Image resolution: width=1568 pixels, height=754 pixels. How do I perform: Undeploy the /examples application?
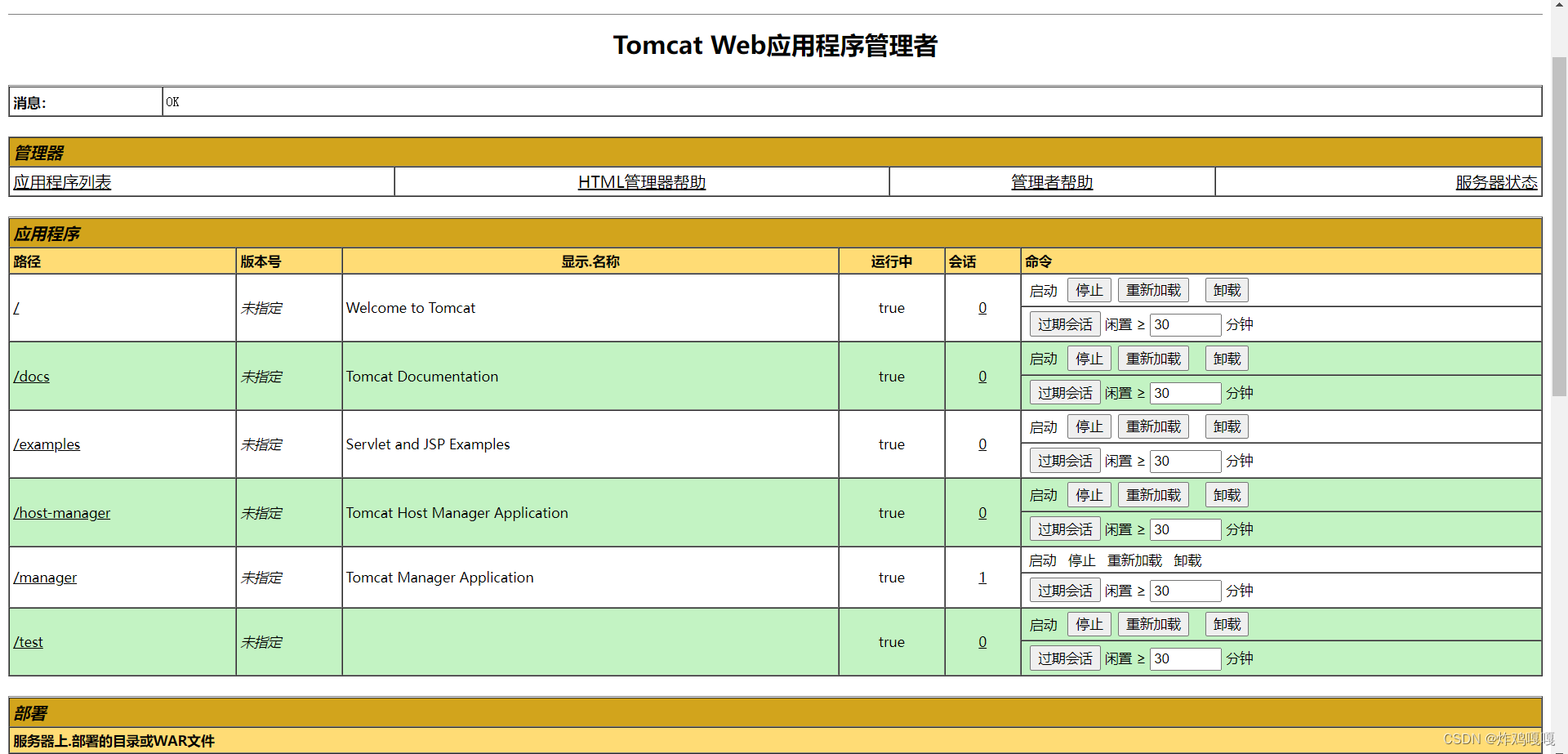coord(1227,426)
